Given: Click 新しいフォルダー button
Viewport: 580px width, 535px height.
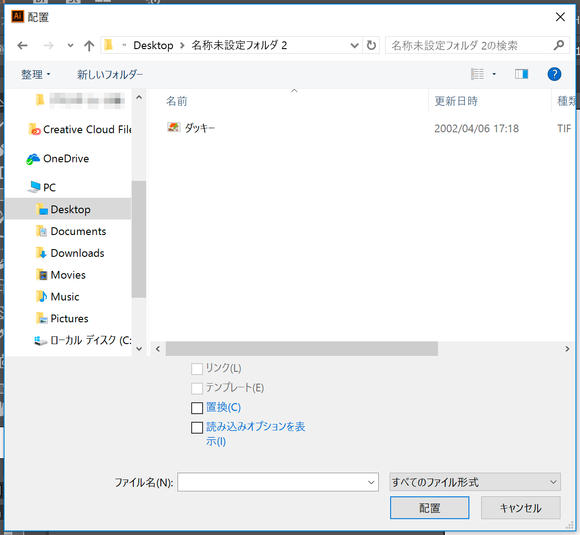Looking at the screenshot, I should [110, 74].
